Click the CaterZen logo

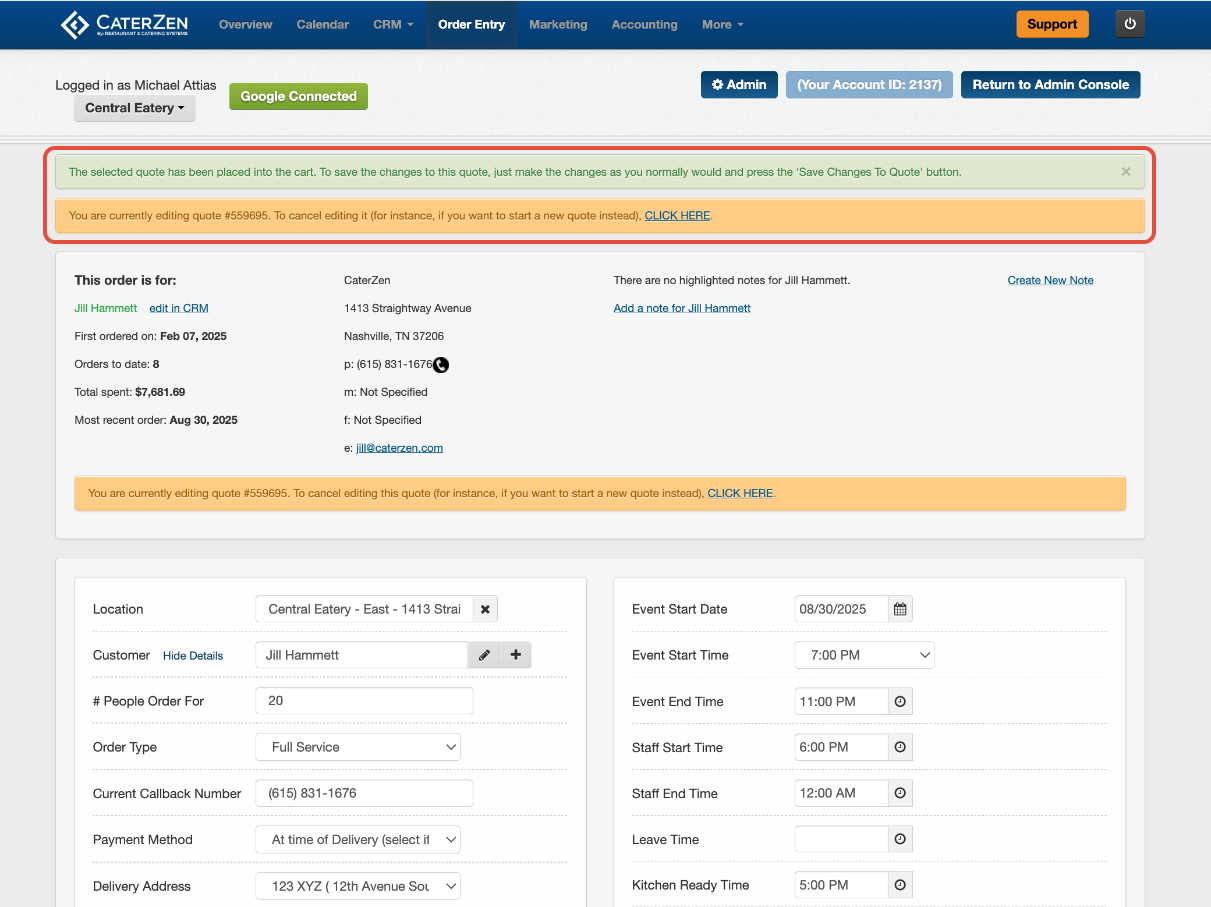126,24
